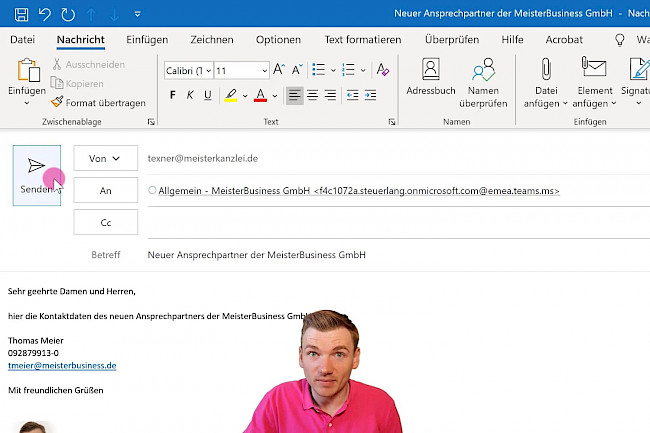Center the text
The height and width of the screenshot is (433, 650).
tap(313, 96)
